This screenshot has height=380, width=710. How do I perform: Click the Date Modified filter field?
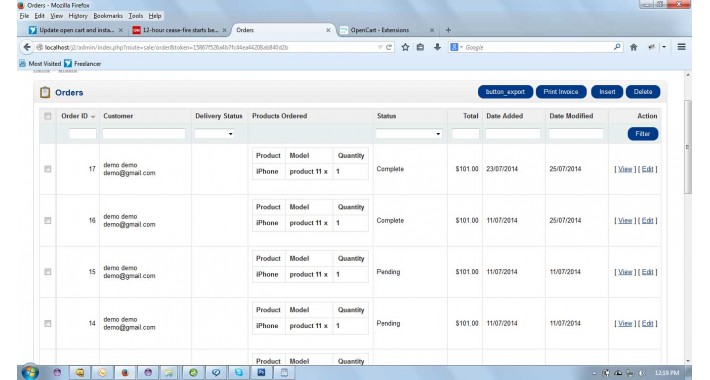point(576,134)
